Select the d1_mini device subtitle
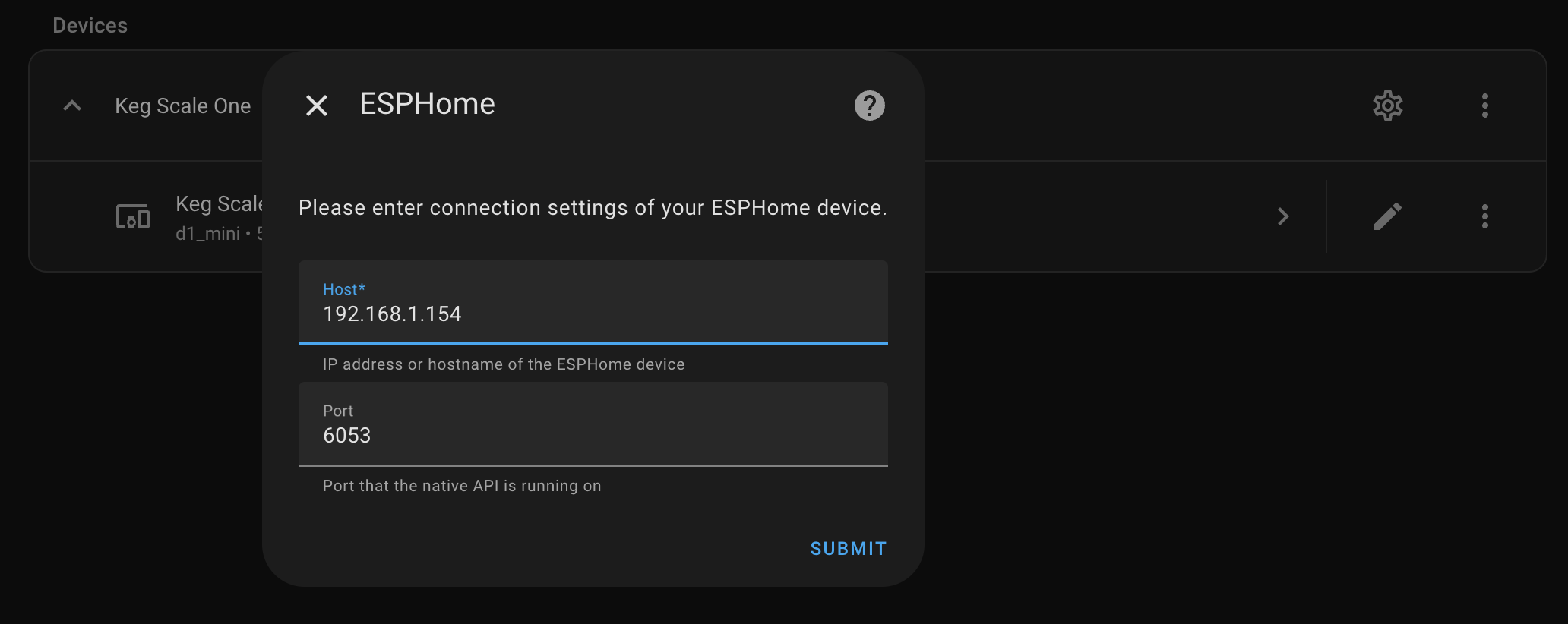 point(208,234)
